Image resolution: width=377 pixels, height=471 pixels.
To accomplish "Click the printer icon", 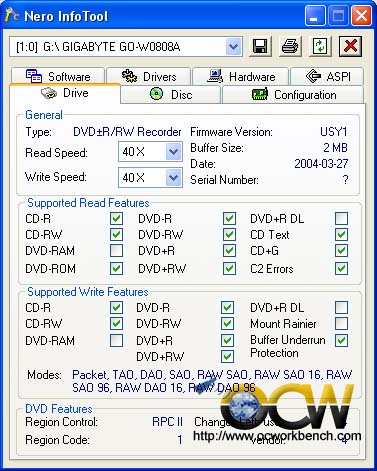I will pos(290,46).
